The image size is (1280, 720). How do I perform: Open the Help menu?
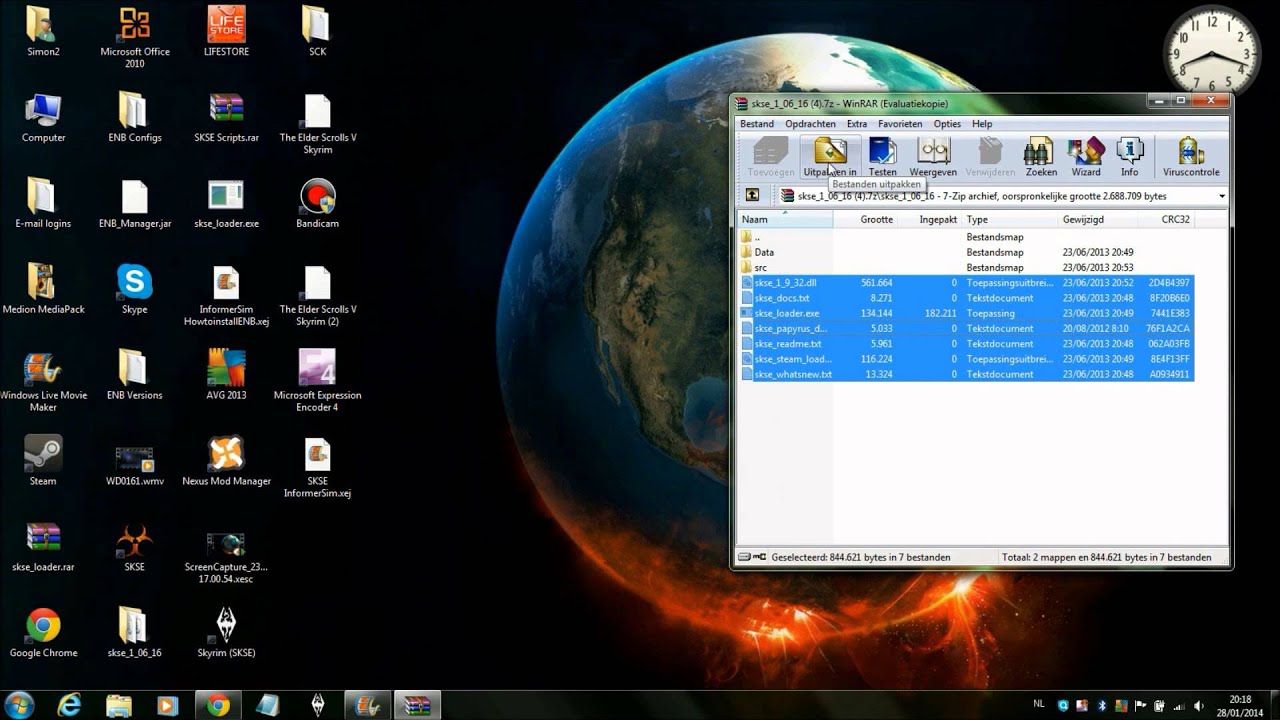coord(982,124)
